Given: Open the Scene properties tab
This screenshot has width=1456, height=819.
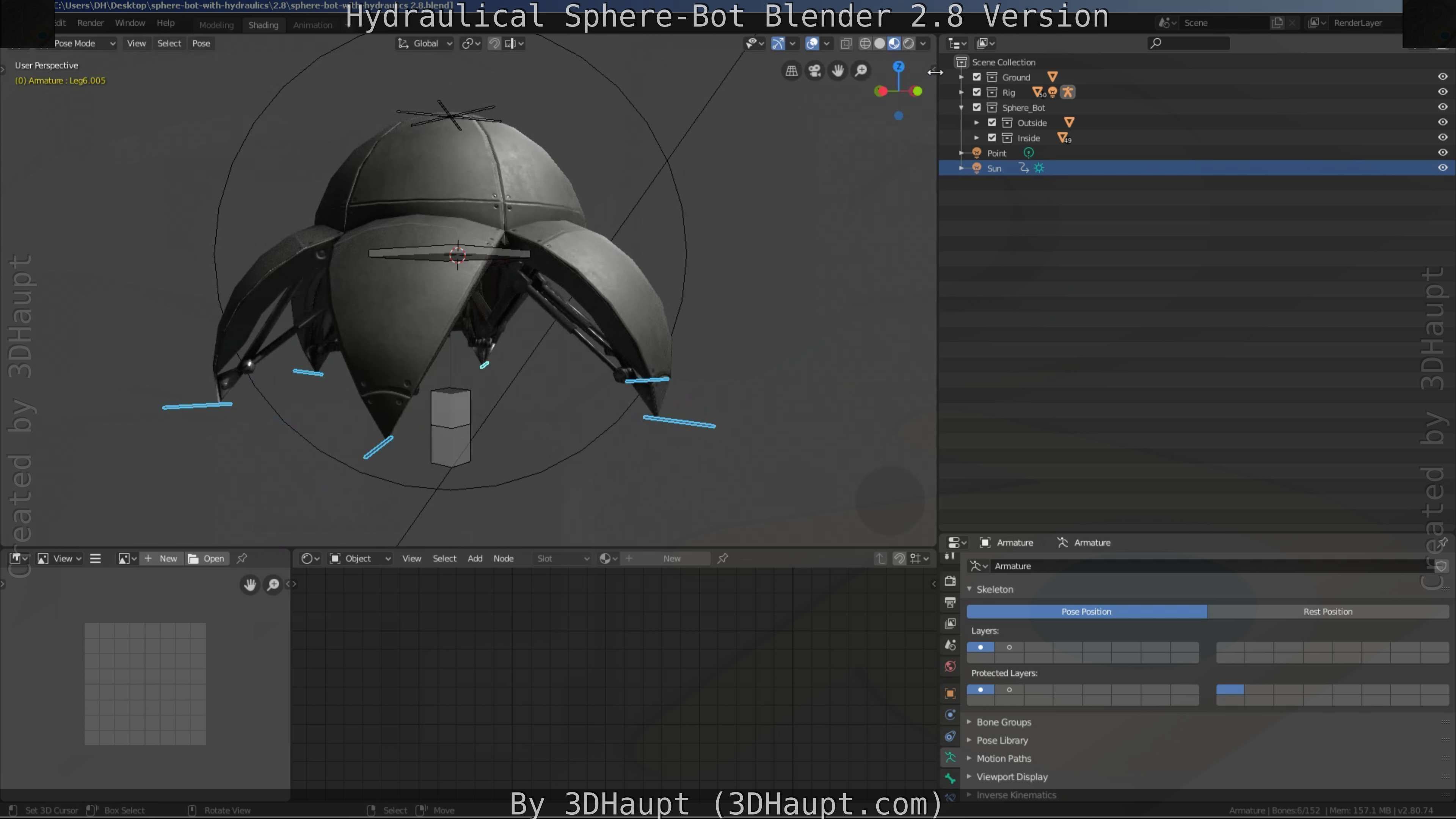Looking at the screenshot, I should pos(950,645).
